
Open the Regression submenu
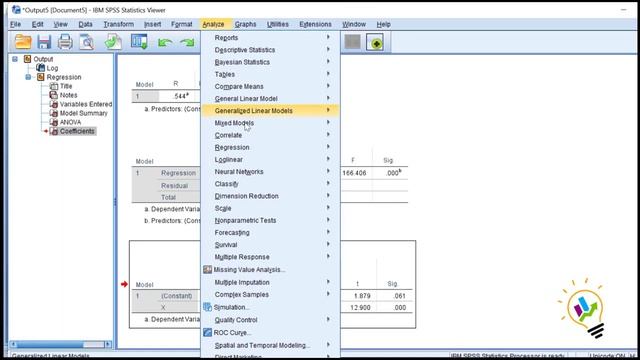click(x=270, y=147)
